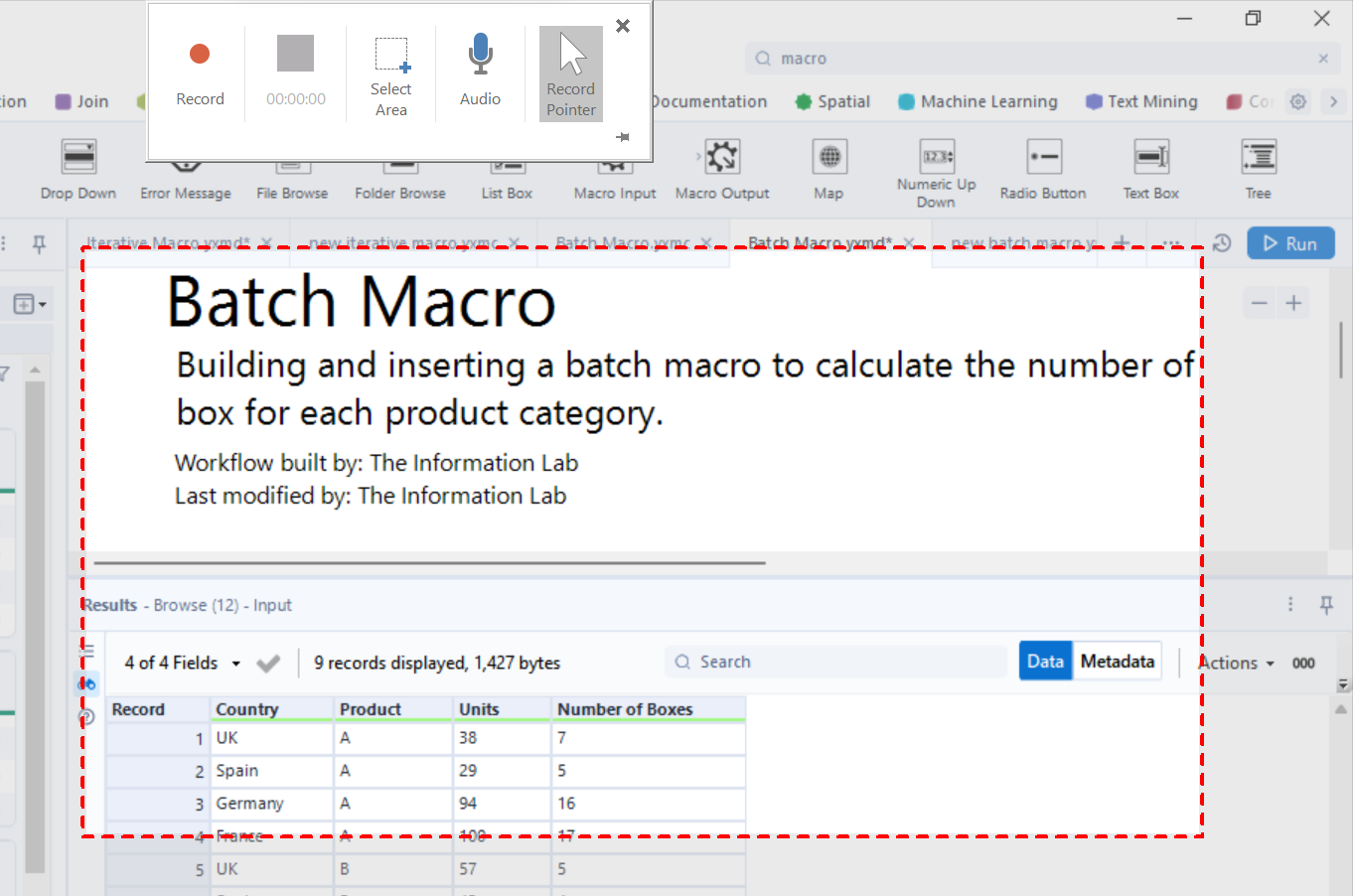Viewport: 1353px width, 896px height.
Task: Select the Text Box tool
Action: [x=1150, y=158]
